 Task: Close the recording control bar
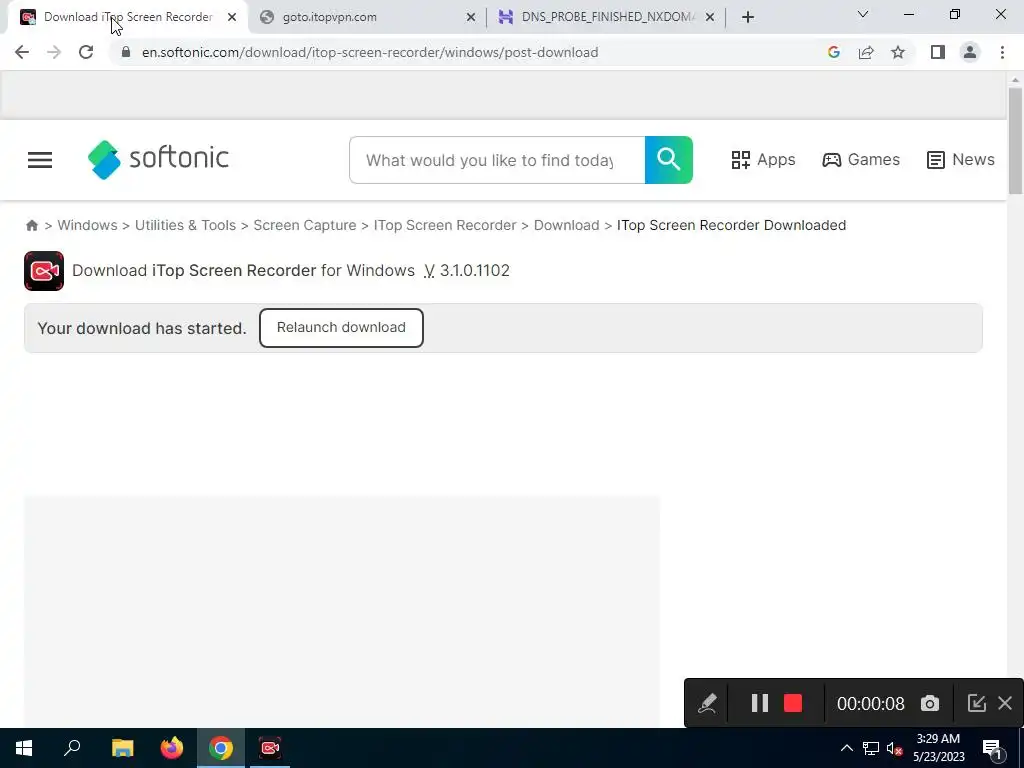(x=1005, y=703)
